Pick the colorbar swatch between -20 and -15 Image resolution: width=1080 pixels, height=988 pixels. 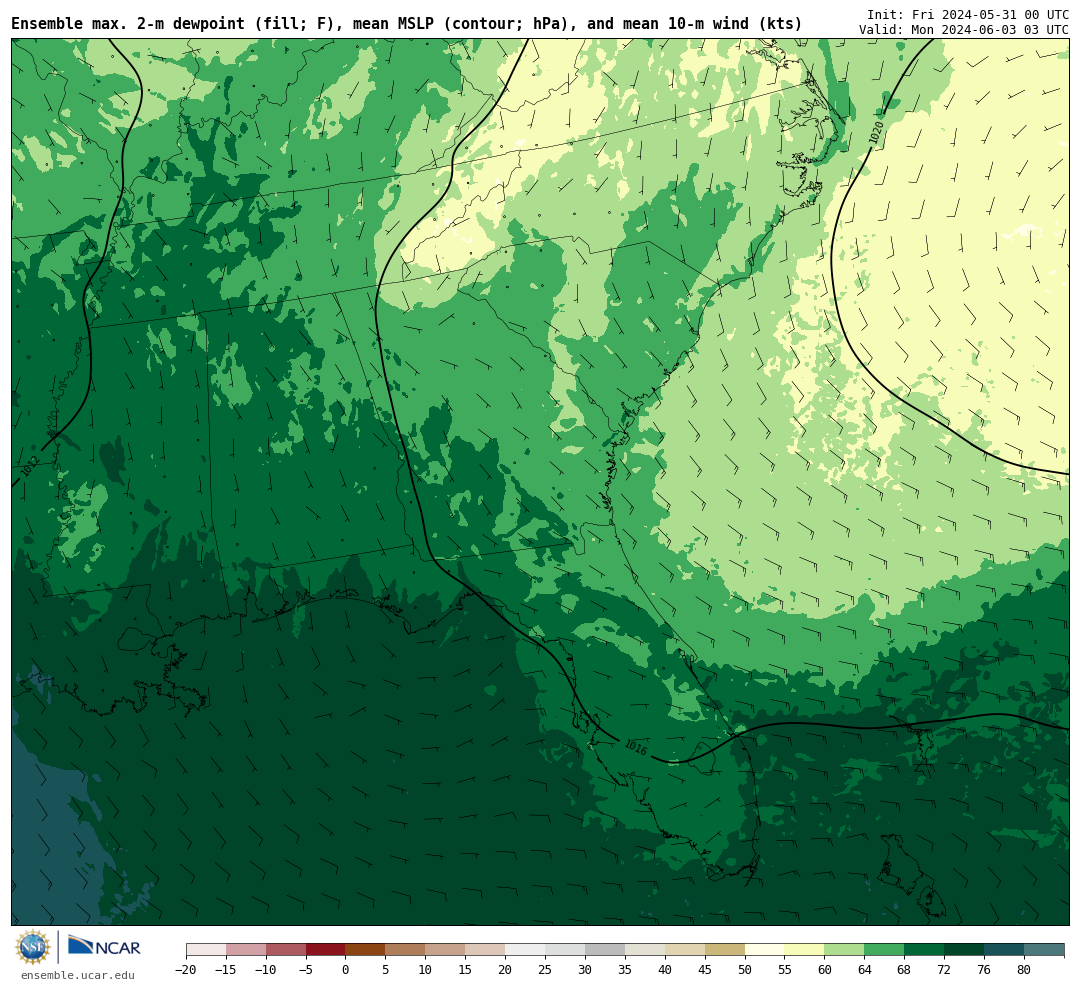click(x=206, y=950)
